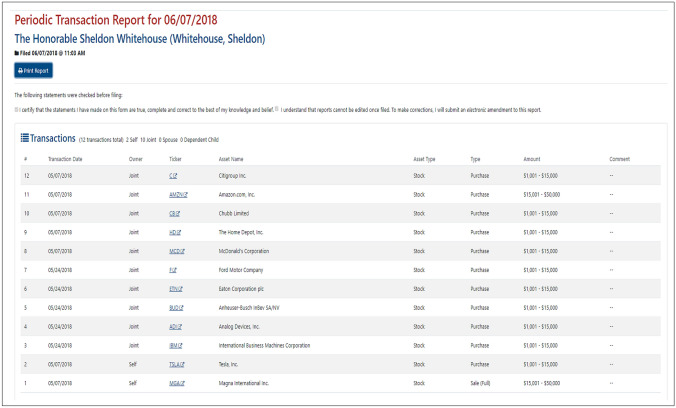Open the ADI ticker link

175,327
